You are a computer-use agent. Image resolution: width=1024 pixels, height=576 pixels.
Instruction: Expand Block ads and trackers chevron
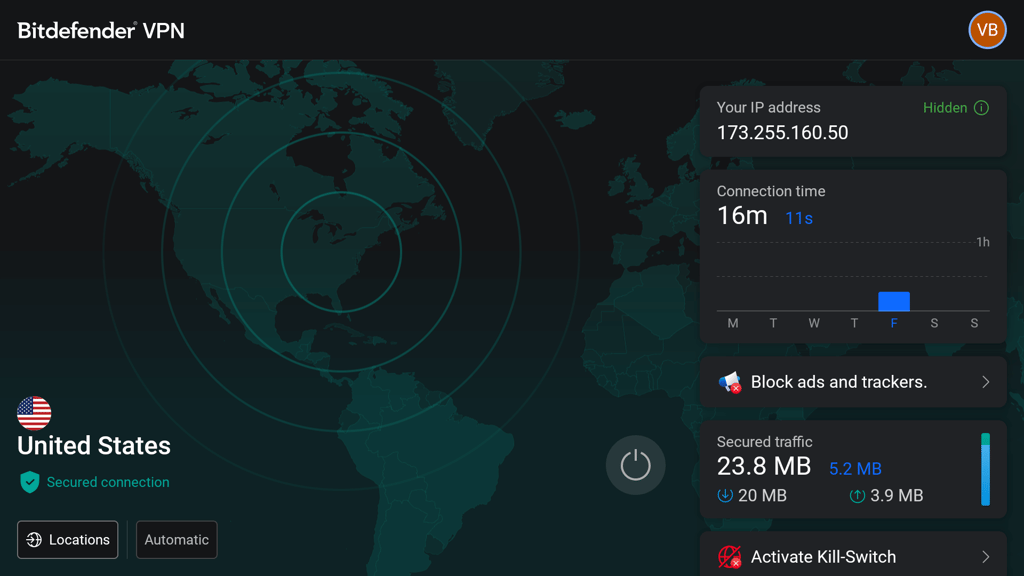coord(985,382)
